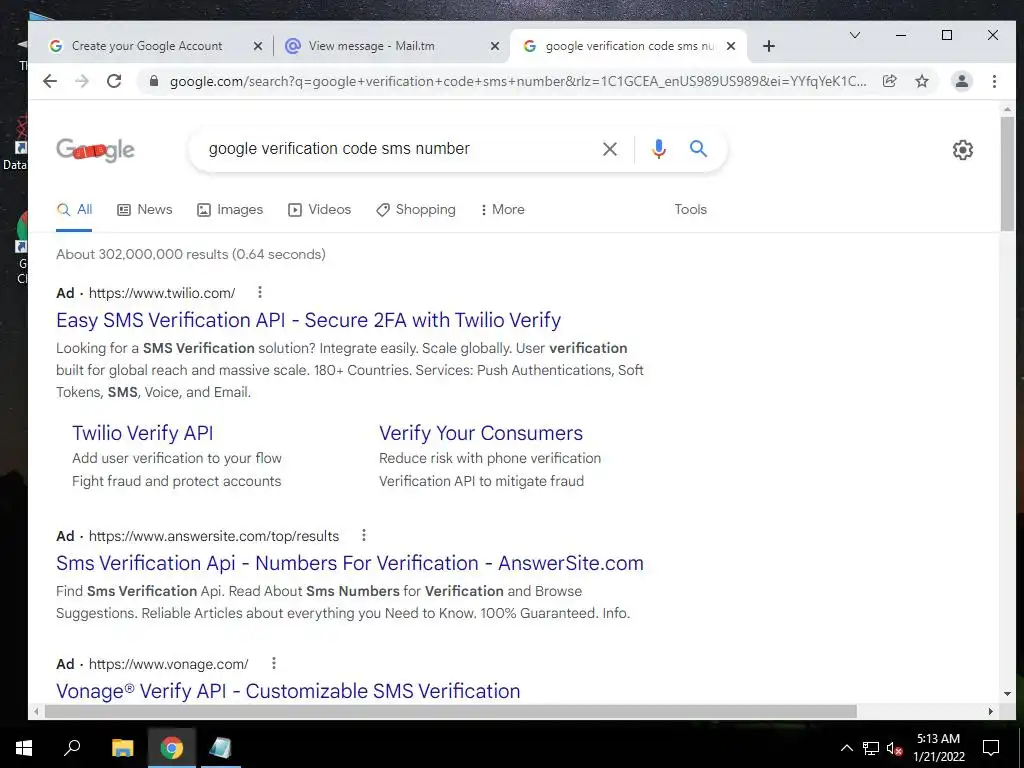Close the Create your Google Account tab

[x=257, y=46]
